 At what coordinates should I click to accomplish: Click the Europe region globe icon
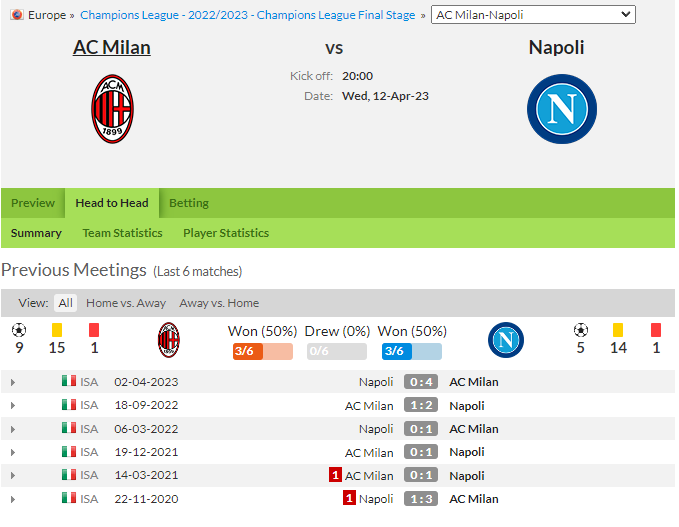coord(17,15)
